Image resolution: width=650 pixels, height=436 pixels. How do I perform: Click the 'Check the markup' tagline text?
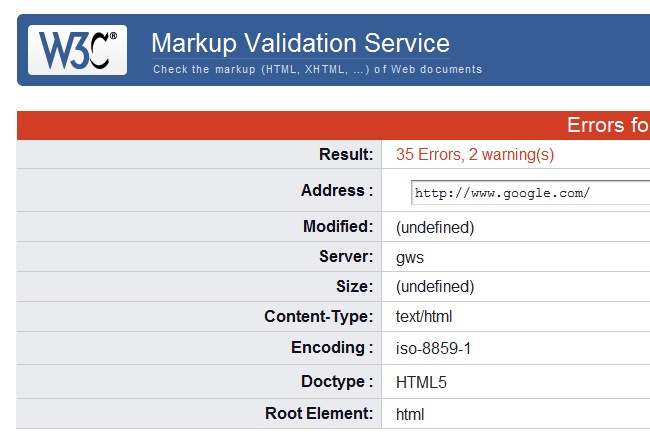point(317,70)
